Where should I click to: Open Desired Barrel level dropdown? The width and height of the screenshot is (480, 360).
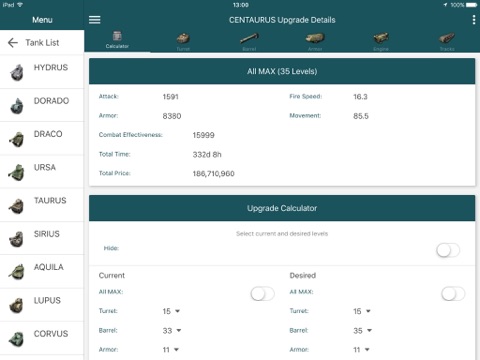(x=363, y=330)
